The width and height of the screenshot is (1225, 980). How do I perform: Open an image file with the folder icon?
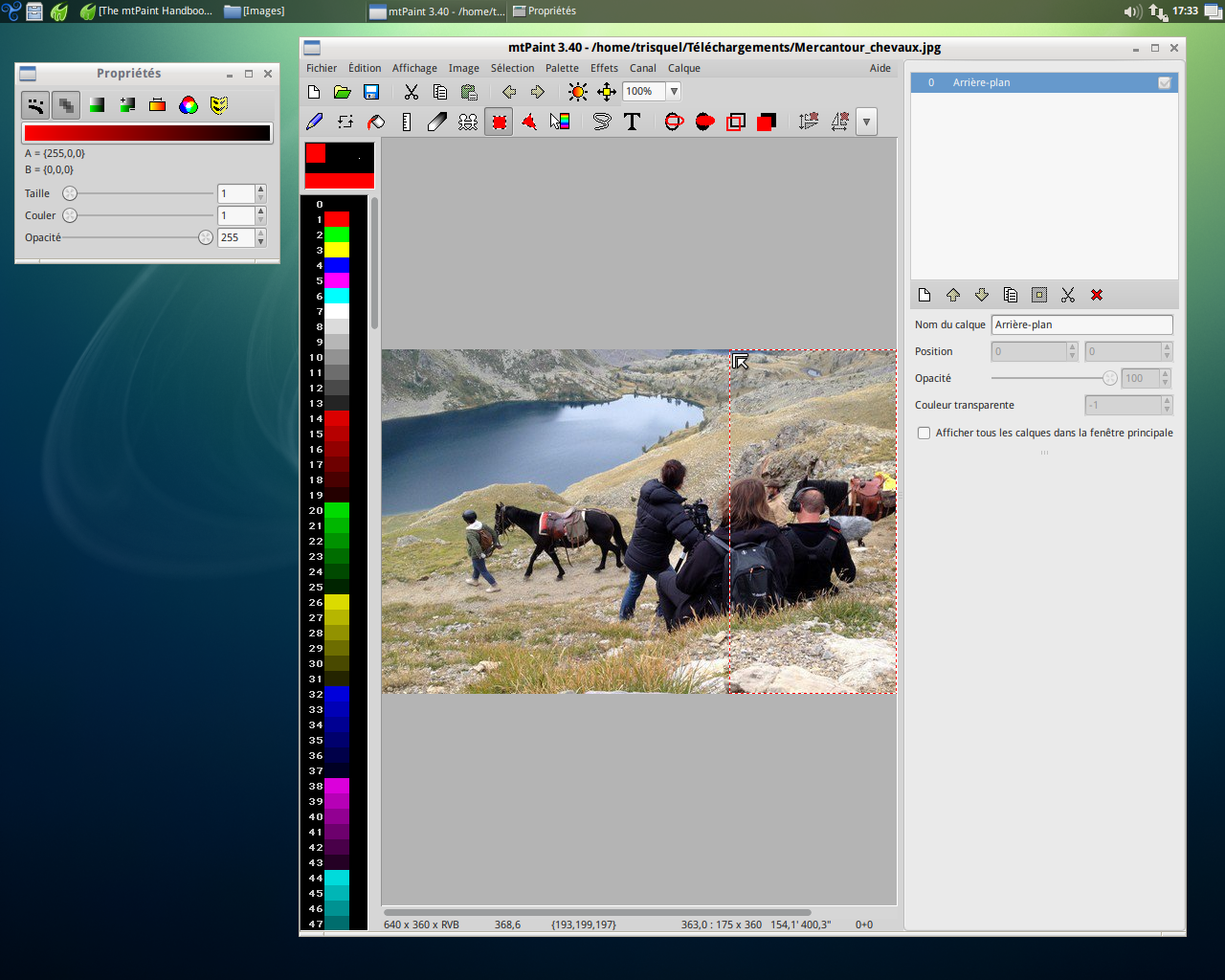tap(343, 92)
